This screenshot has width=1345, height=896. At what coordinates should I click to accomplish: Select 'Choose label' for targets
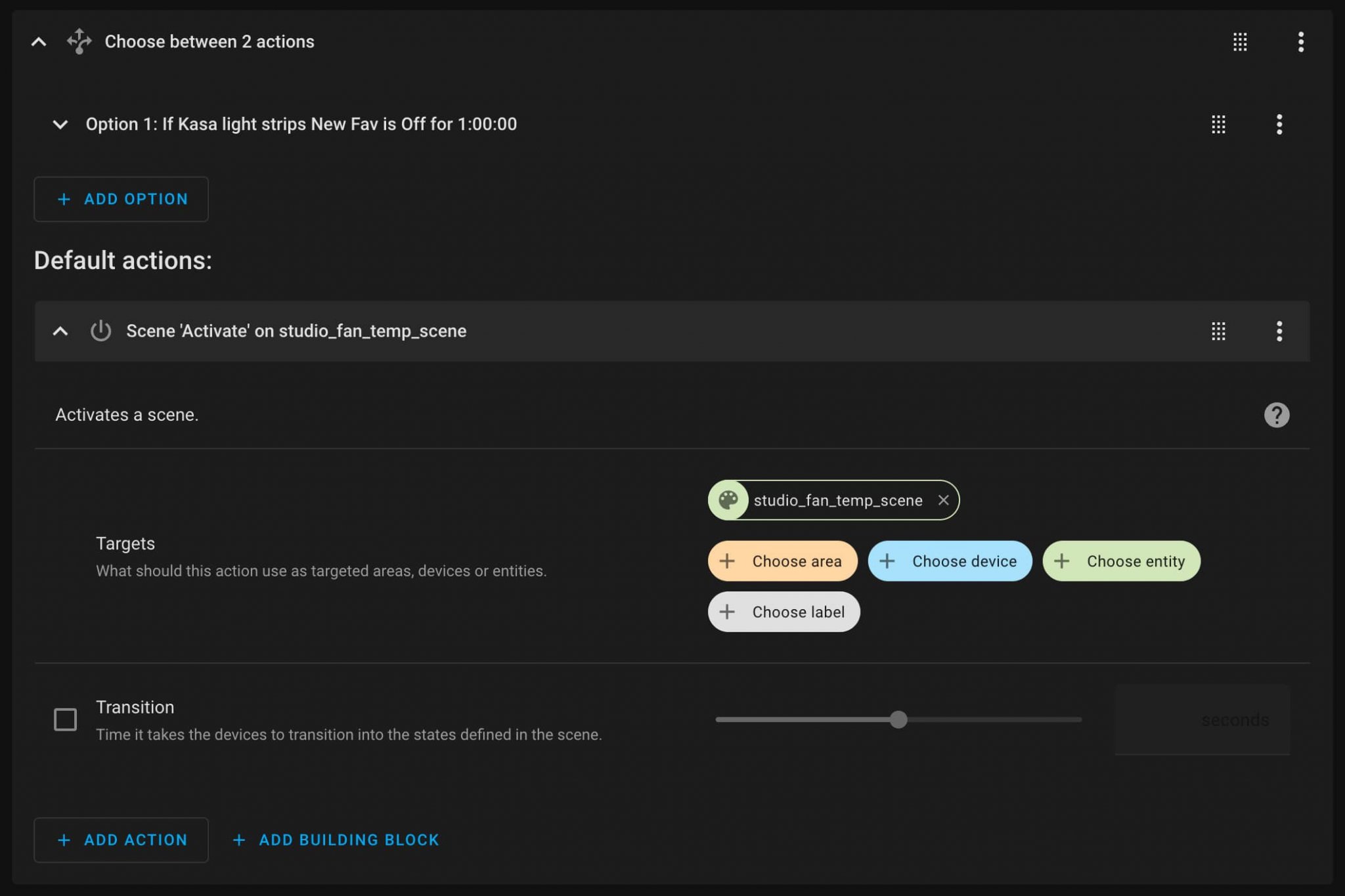(783, 612)
